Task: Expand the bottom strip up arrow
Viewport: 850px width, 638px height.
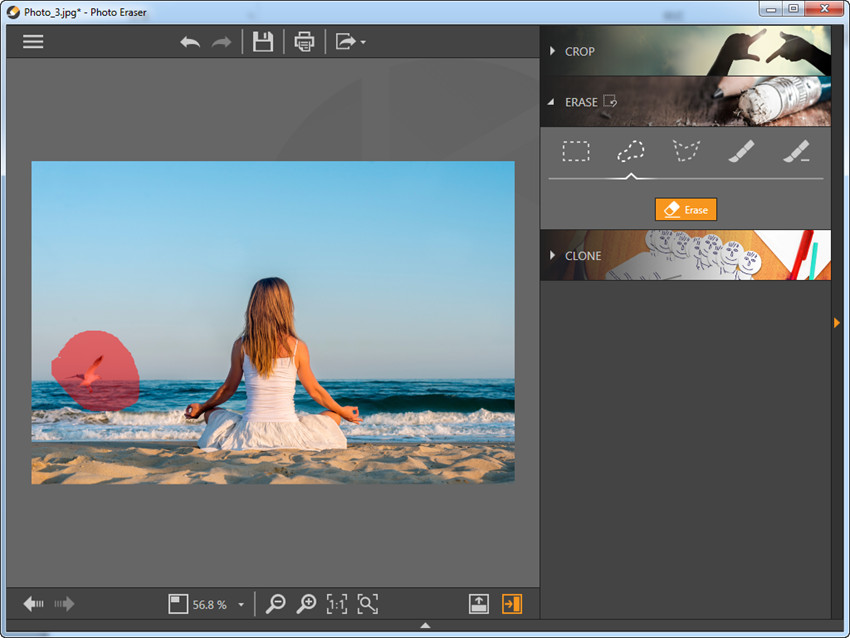Action: (x=426, y=626)
